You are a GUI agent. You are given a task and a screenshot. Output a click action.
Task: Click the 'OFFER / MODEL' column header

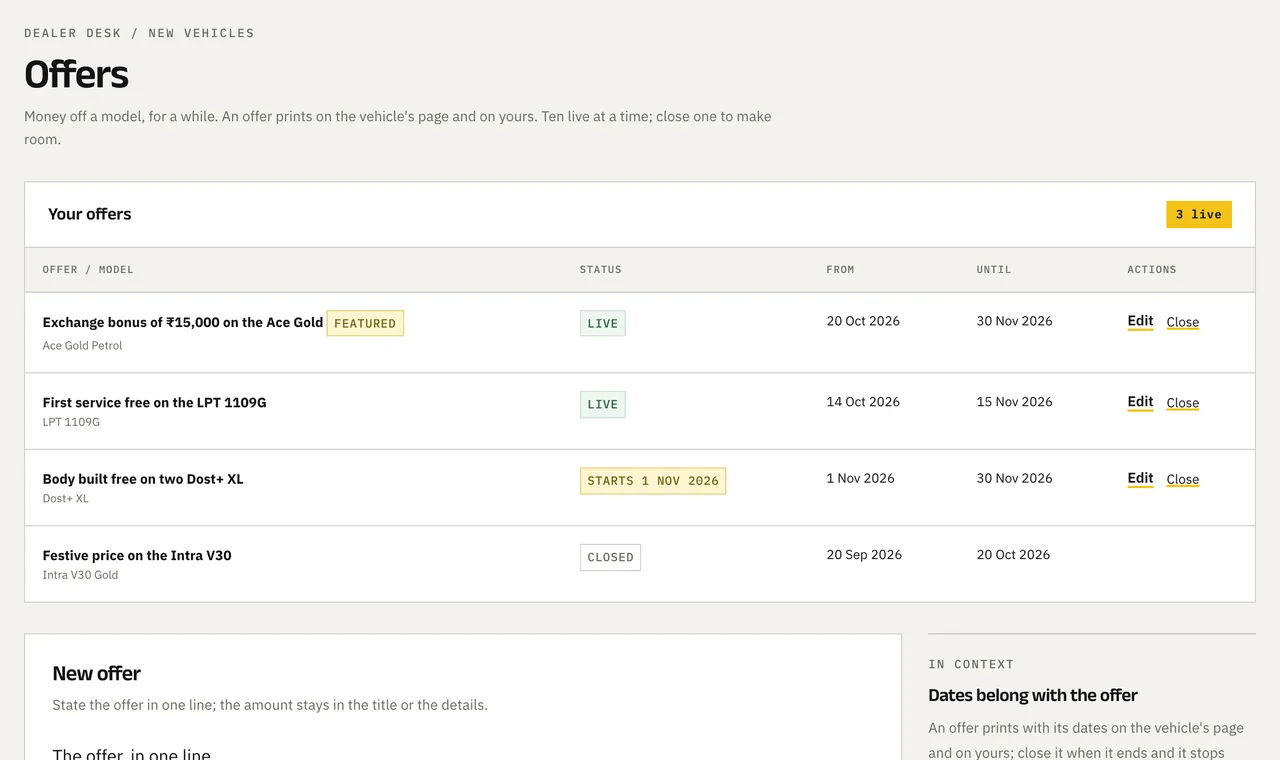tap(88, 270)
